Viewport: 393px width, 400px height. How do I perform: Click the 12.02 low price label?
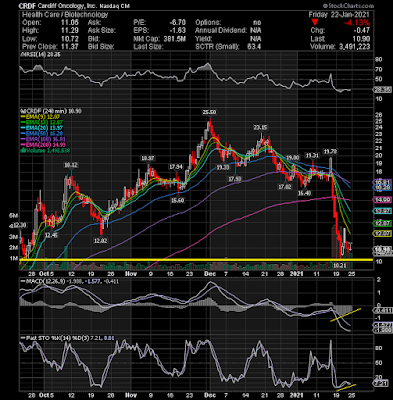100,240
